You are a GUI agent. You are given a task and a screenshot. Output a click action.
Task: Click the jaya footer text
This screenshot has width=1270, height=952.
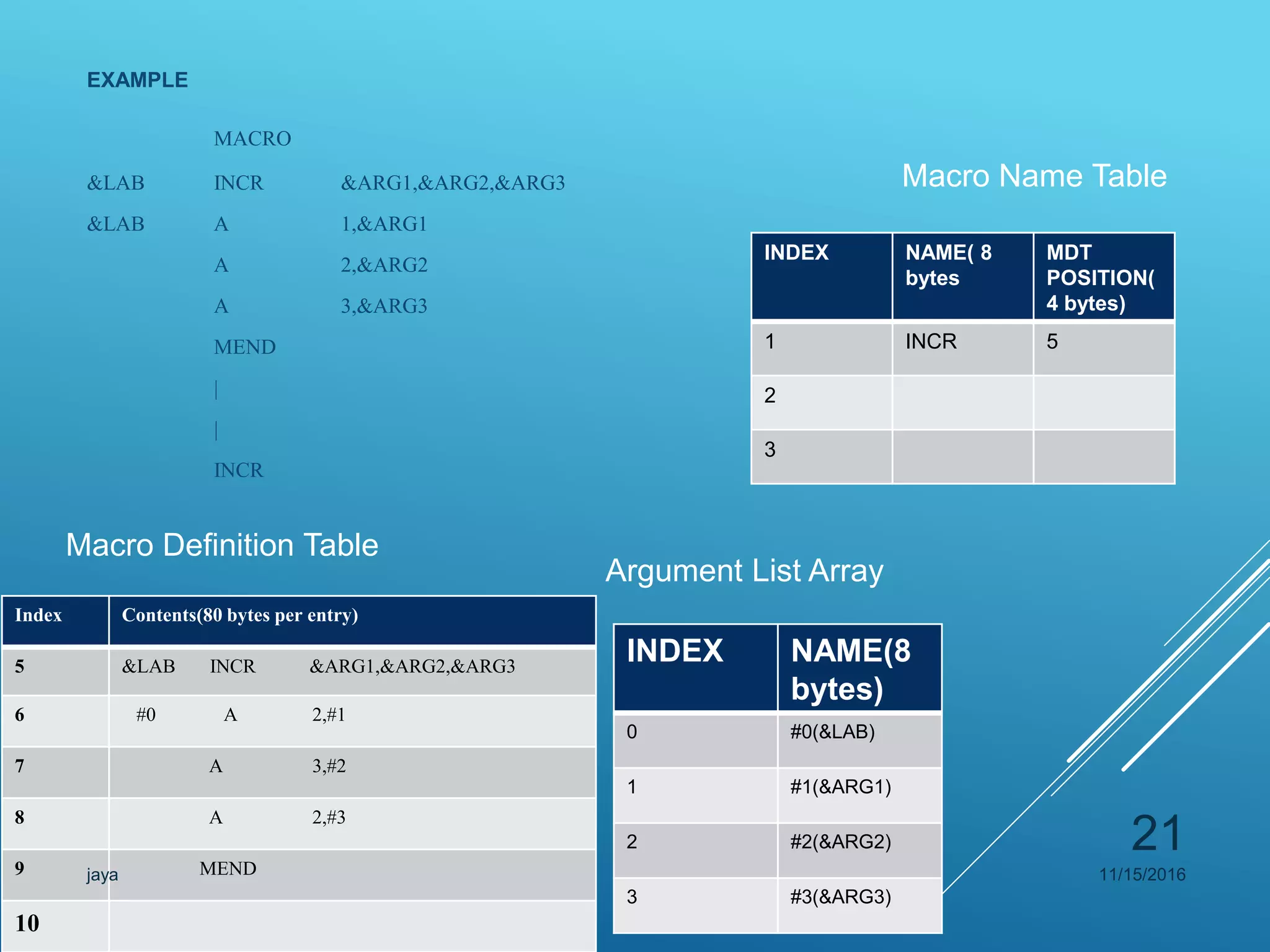102,875
